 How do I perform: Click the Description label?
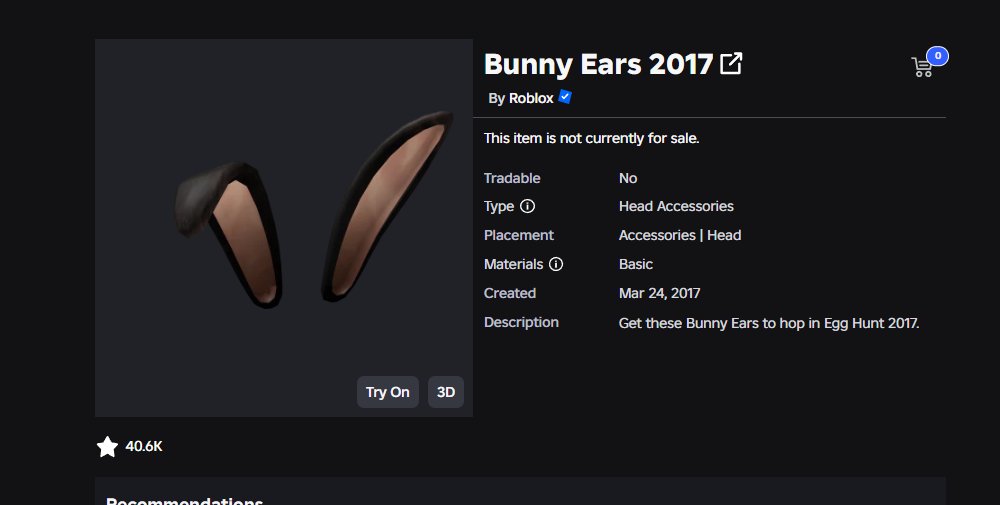pos(521,323)
